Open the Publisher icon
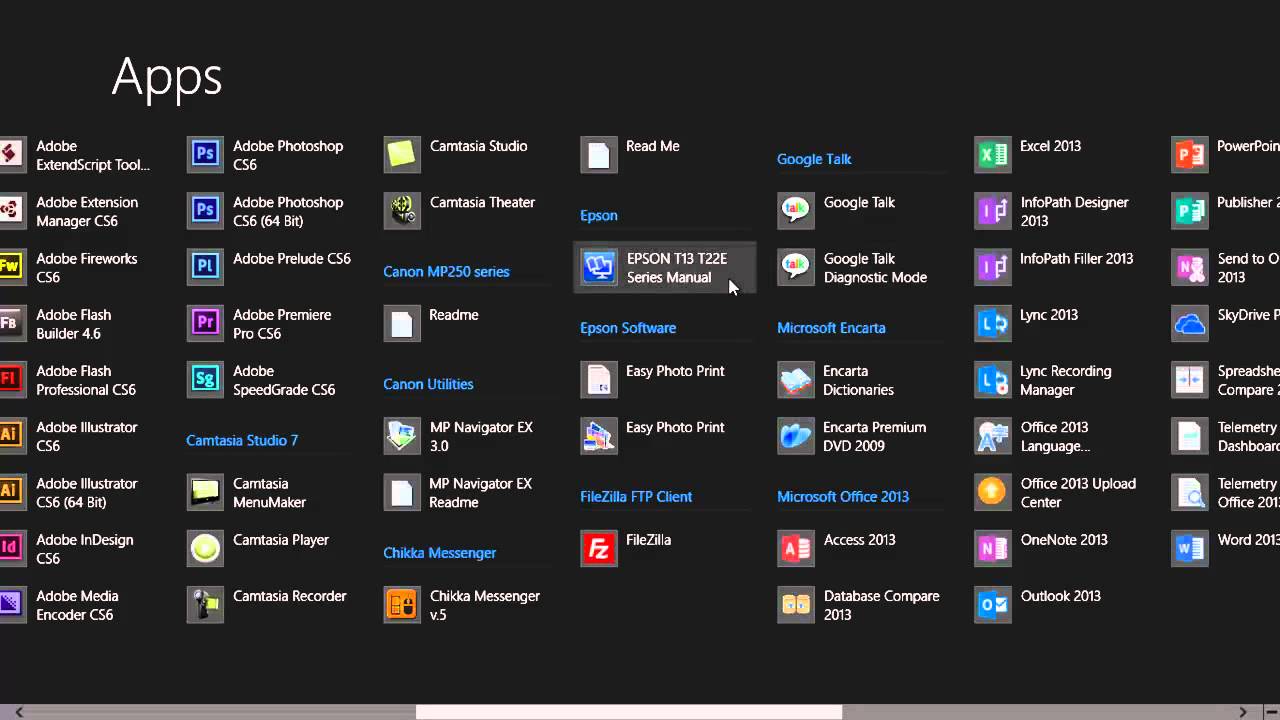Viewport: 1280px width, 720px height. coord(1190,211)
